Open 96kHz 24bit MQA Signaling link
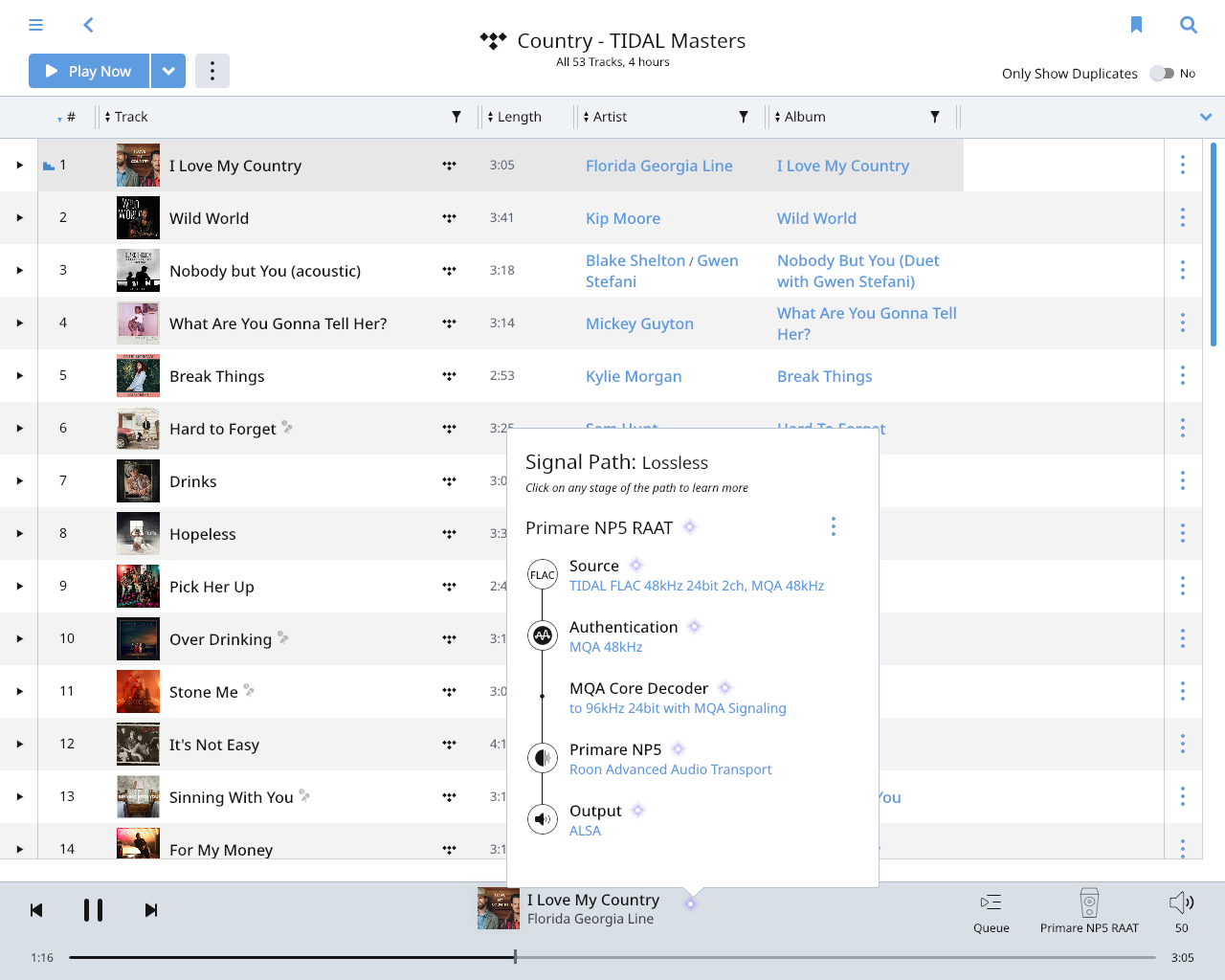Screen dimensions: 1225x980 click(678, 708)
